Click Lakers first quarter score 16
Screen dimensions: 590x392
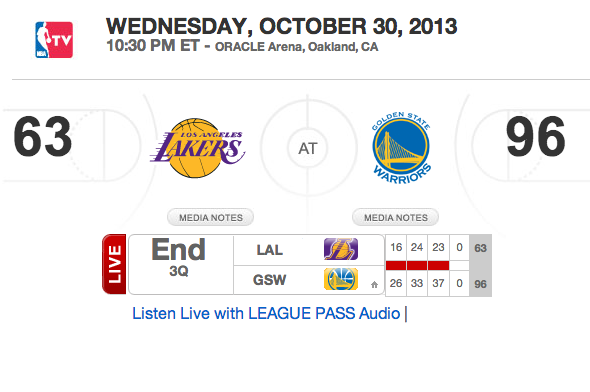coord(396,247)
